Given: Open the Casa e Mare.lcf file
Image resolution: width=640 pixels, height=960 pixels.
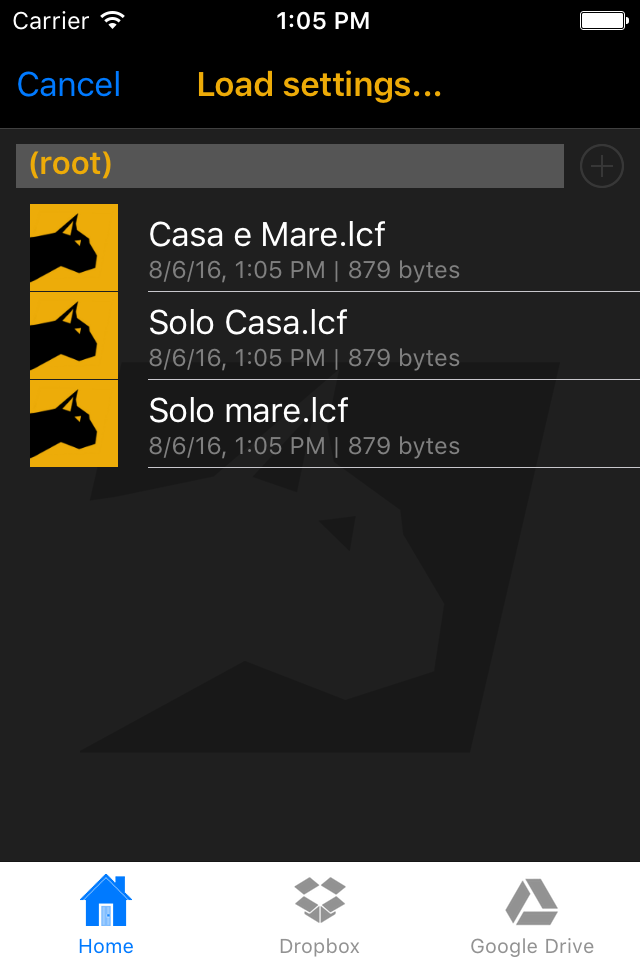Looking at the screenshot, I should pos(267,235).
